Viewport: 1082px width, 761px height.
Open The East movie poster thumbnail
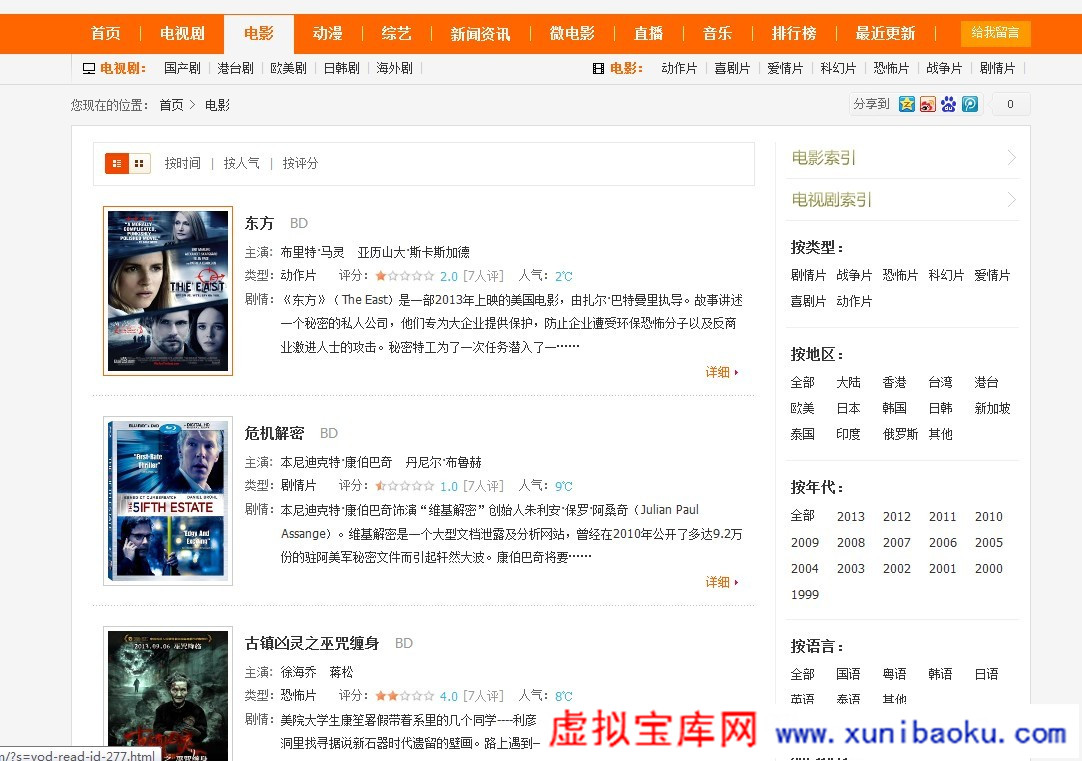click(168, 291)
